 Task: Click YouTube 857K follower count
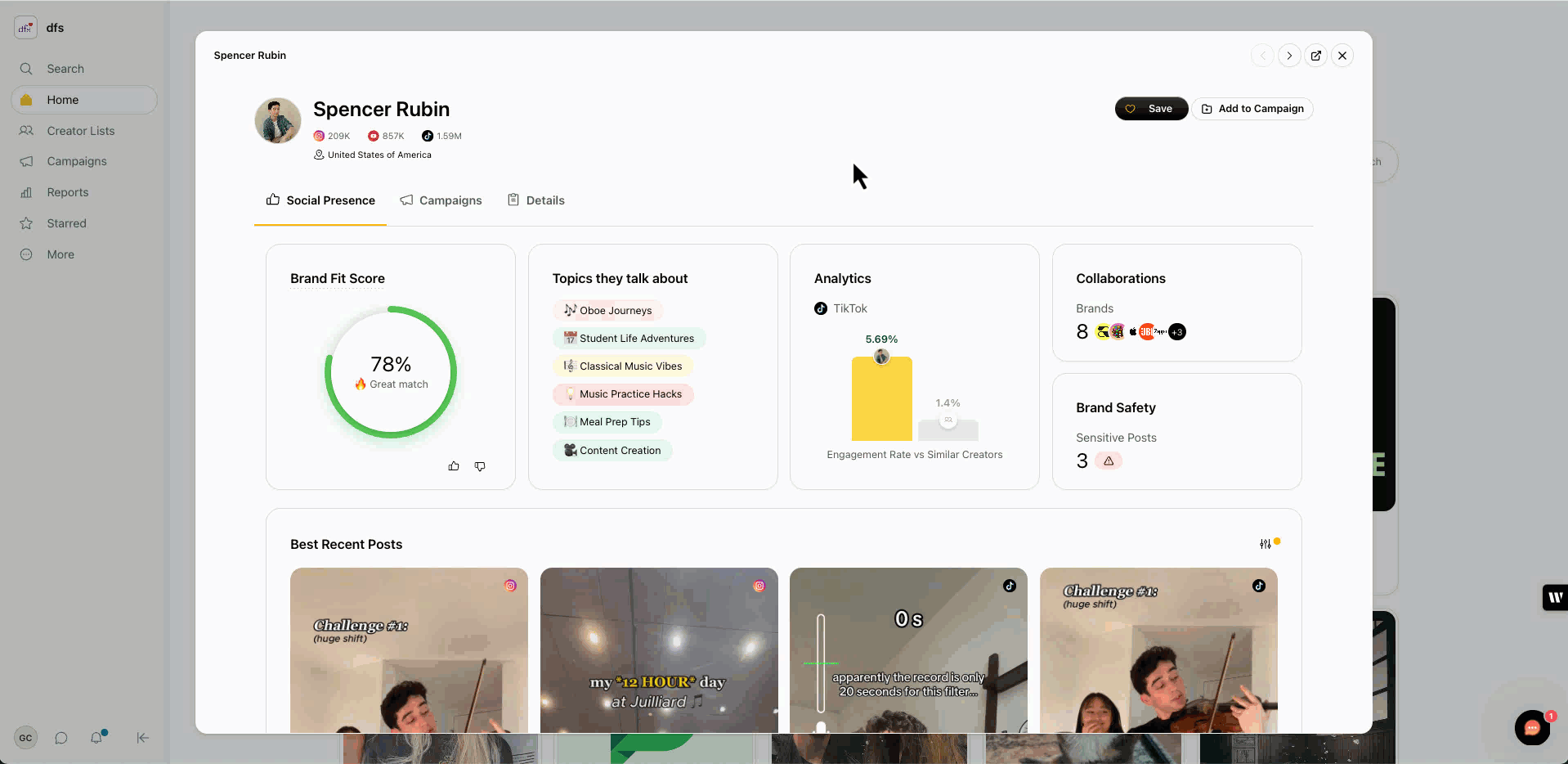coord(386,136)
